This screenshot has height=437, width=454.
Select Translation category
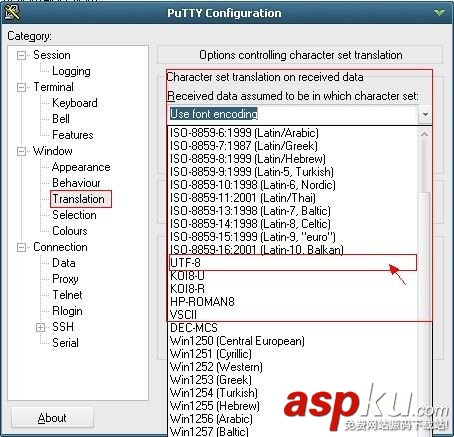tap(79, 199)
